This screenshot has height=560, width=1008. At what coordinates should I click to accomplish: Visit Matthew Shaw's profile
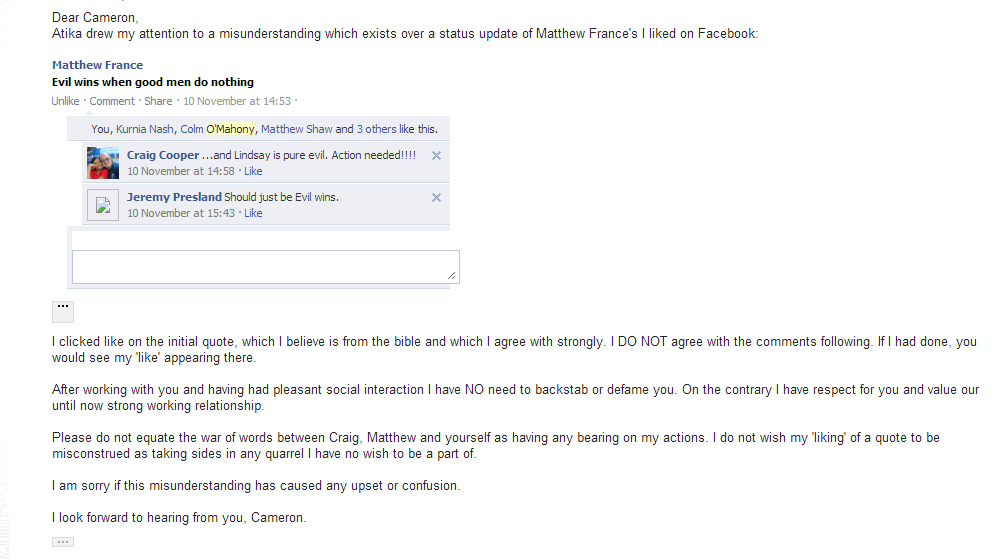296,129
